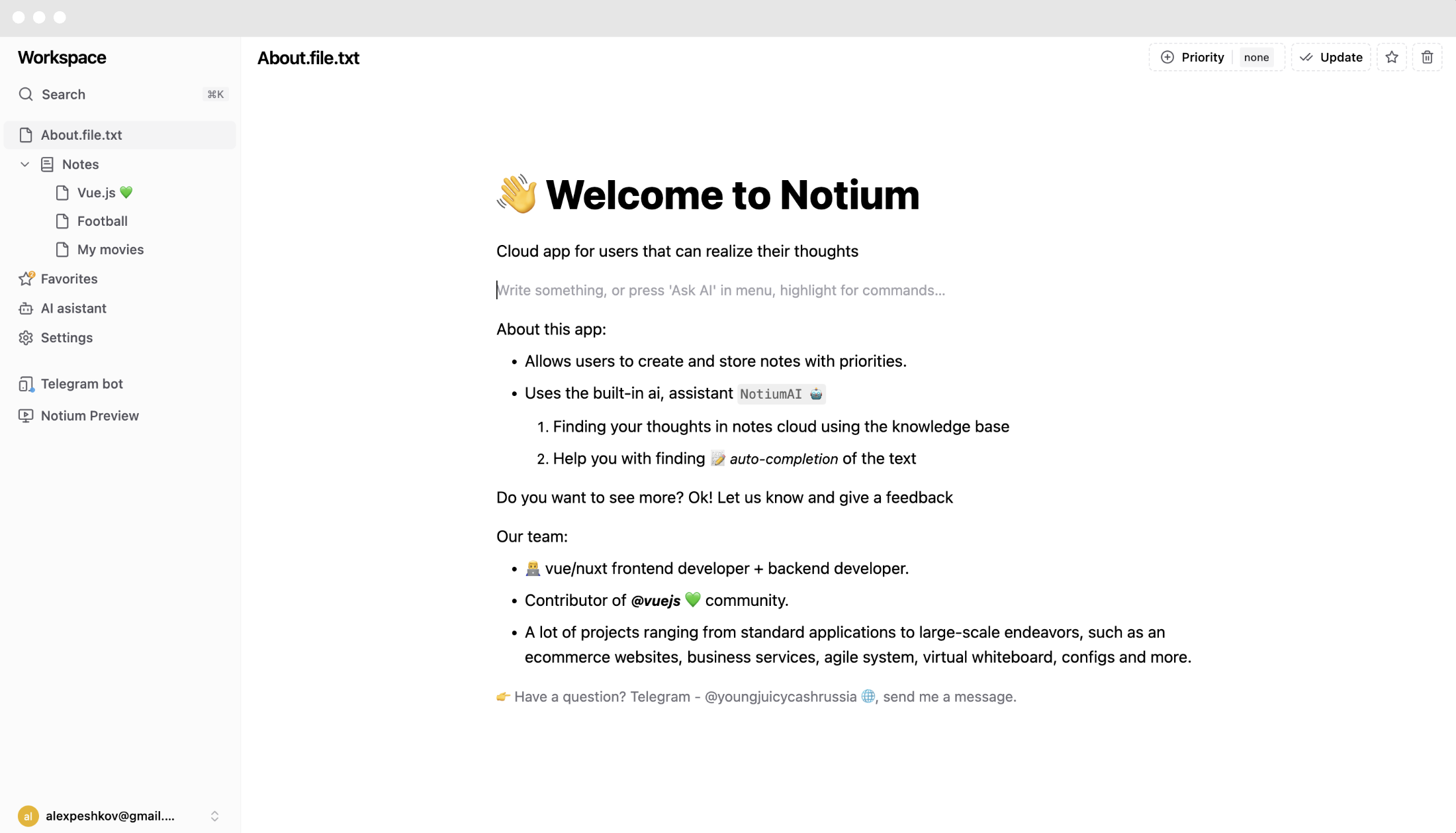The height and width of the screenshot is (833, 1456).
Task: Click the Update double-check icon
Action: coord(1306,58)
